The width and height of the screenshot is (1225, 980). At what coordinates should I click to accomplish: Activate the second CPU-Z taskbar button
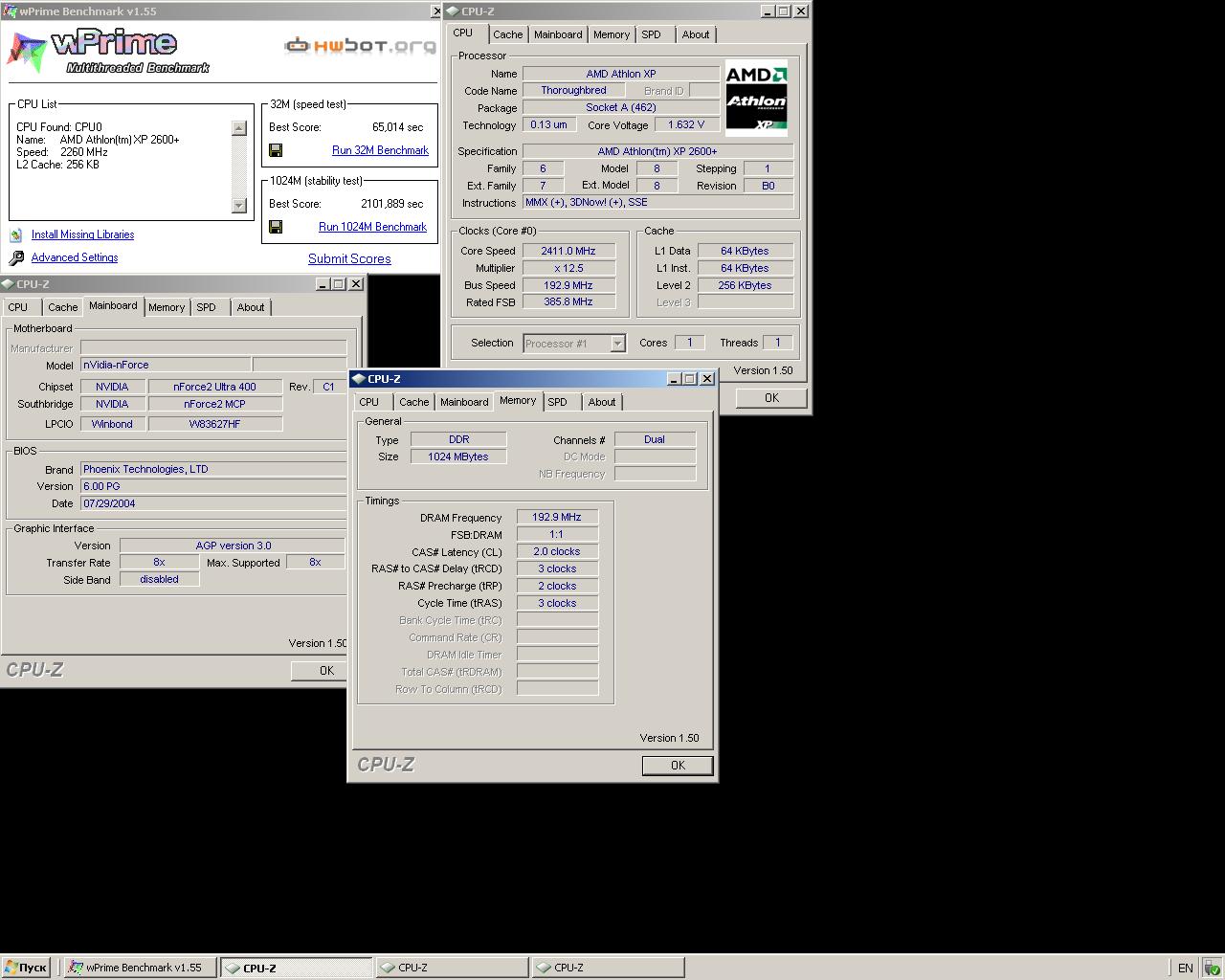tap(452, 968)
